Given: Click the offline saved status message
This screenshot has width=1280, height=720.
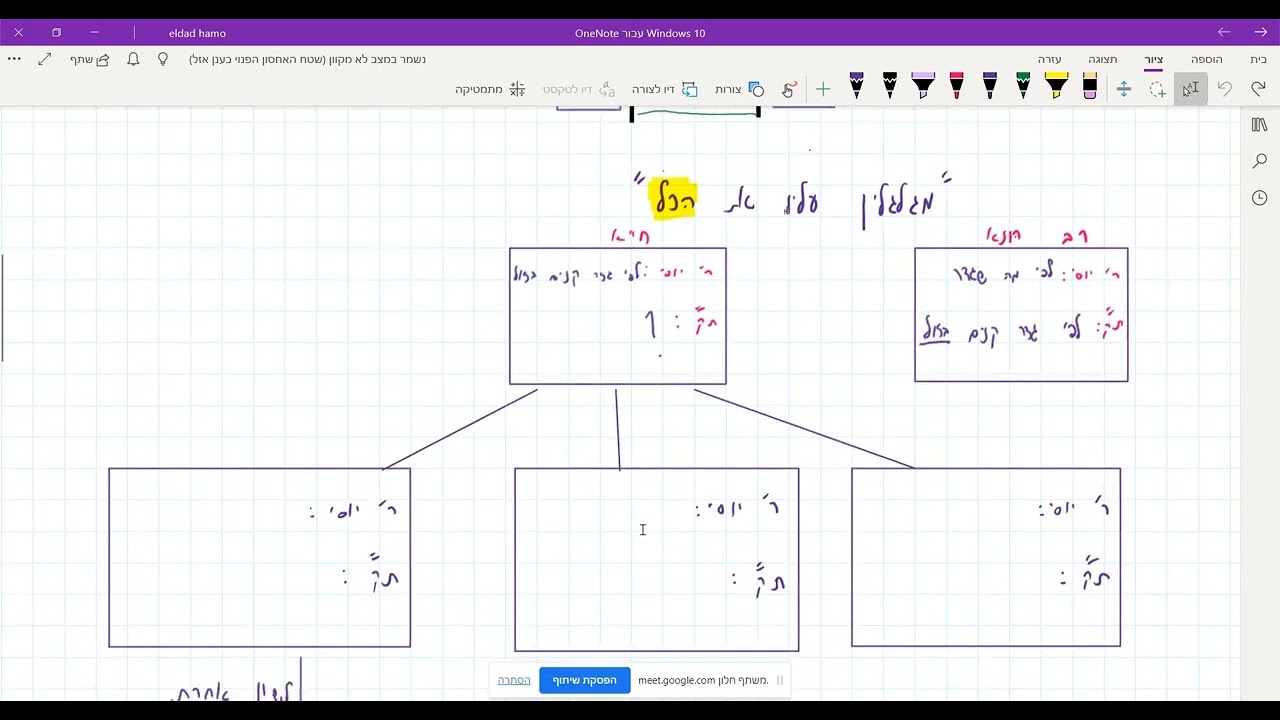Looking at the screenshot, I should 307,59.
